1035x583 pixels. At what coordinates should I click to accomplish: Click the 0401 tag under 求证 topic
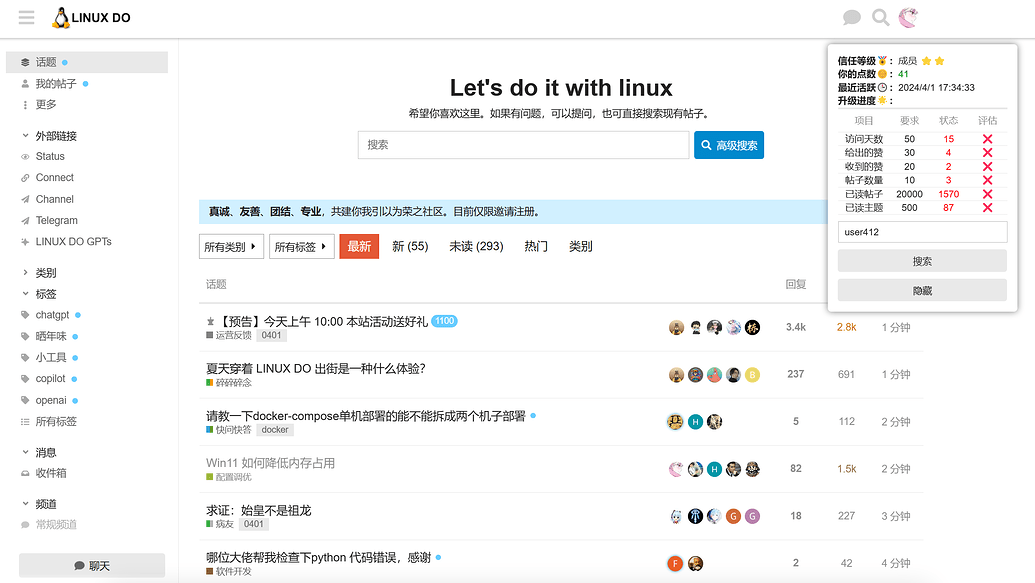pyautogui.click(x=253, y=524)
